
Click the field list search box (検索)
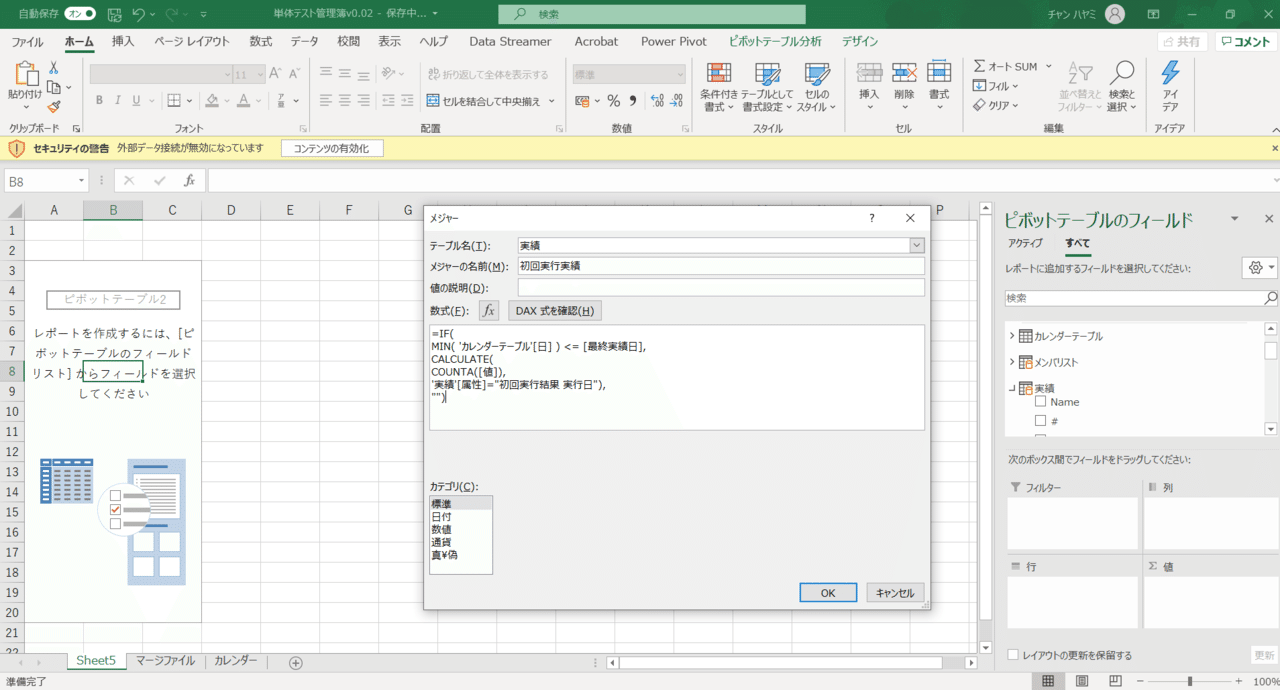tap(1141, 298)
